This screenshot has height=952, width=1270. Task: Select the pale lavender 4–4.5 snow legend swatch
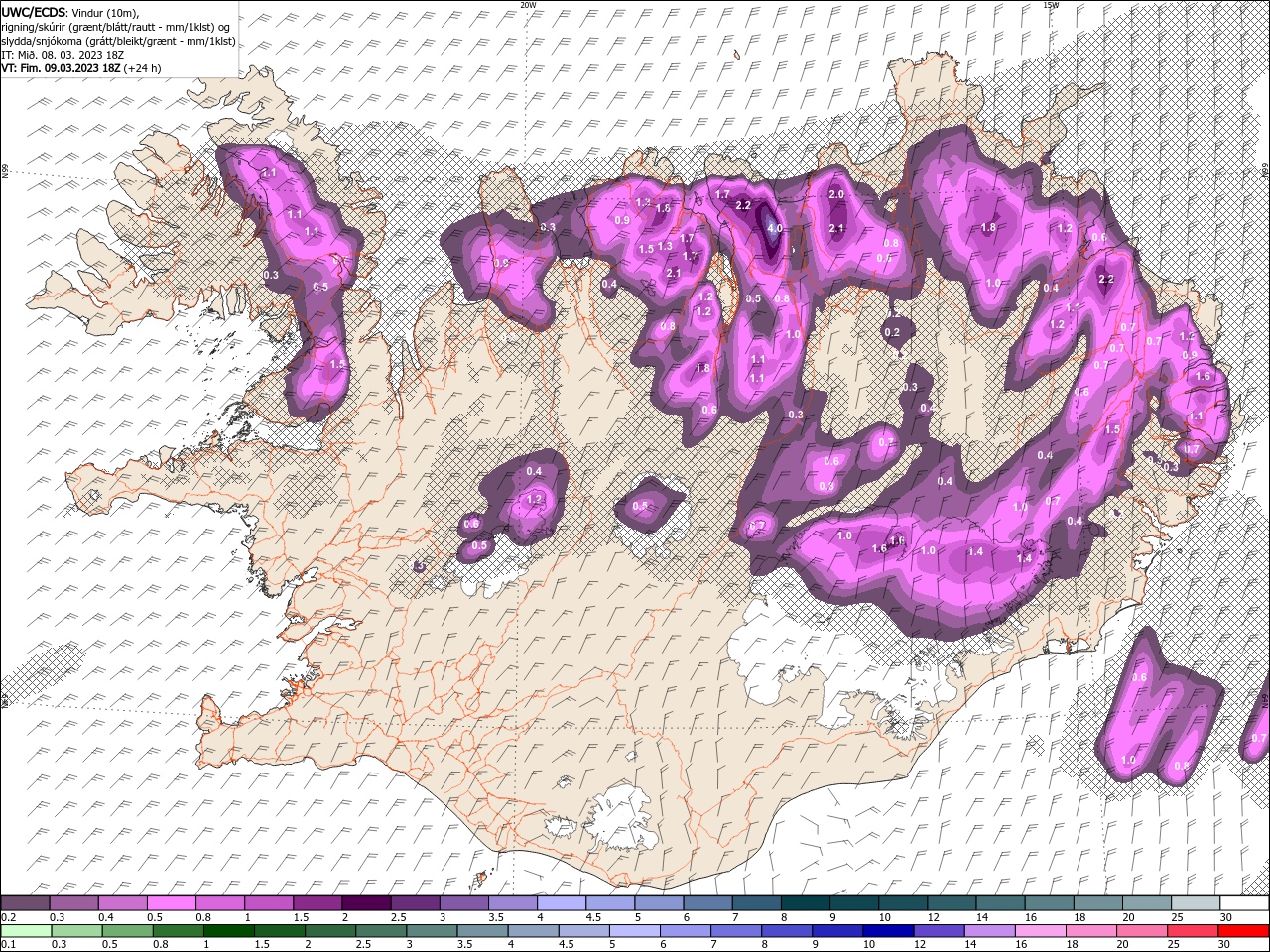(x=562, y=903)
